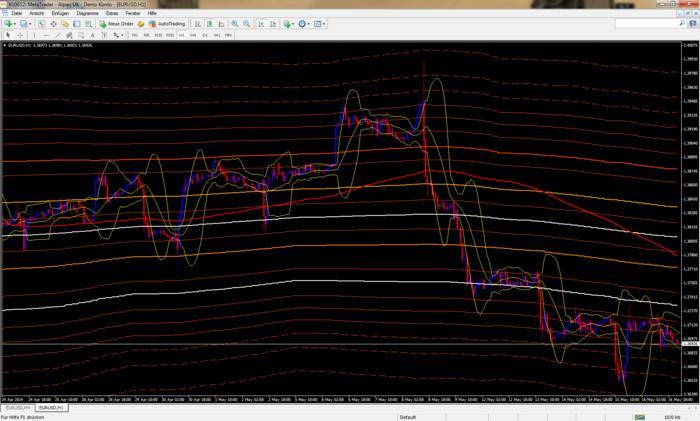Screen dimensions: 700x421
Task: Open the New Chart toolbar button
Action: tap(8, 24)
